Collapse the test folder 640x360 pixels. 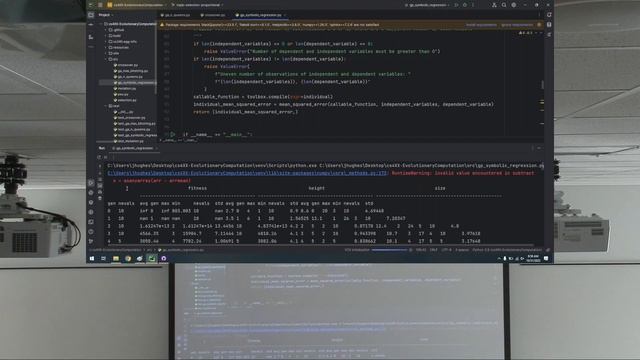[x=106, y=106]
